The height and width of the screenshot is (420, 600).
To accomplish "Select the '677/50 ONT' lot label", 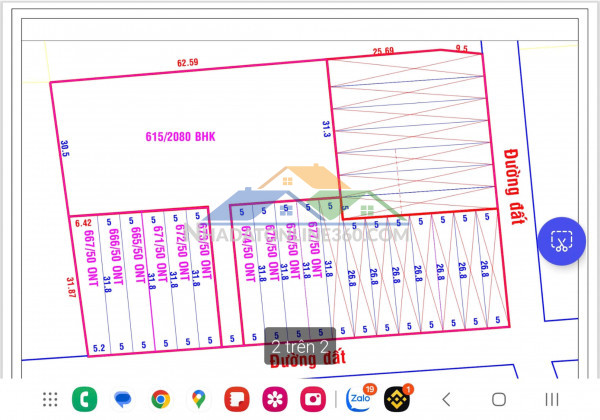I will [315, 250].
